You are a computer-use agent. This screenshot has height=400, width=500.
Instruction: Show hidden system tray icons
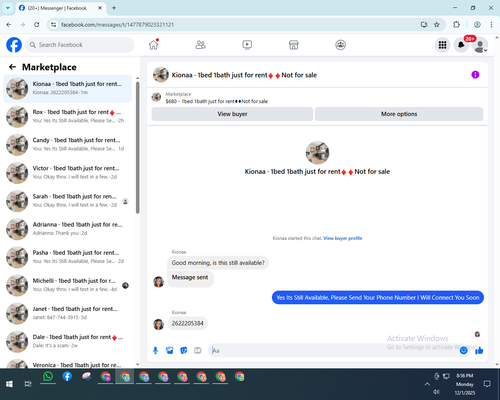click(427, 384)
